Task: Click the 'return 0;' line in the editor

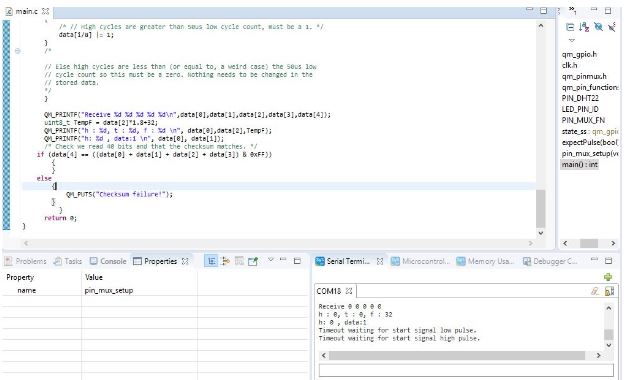Action: [x=60, y=218]
